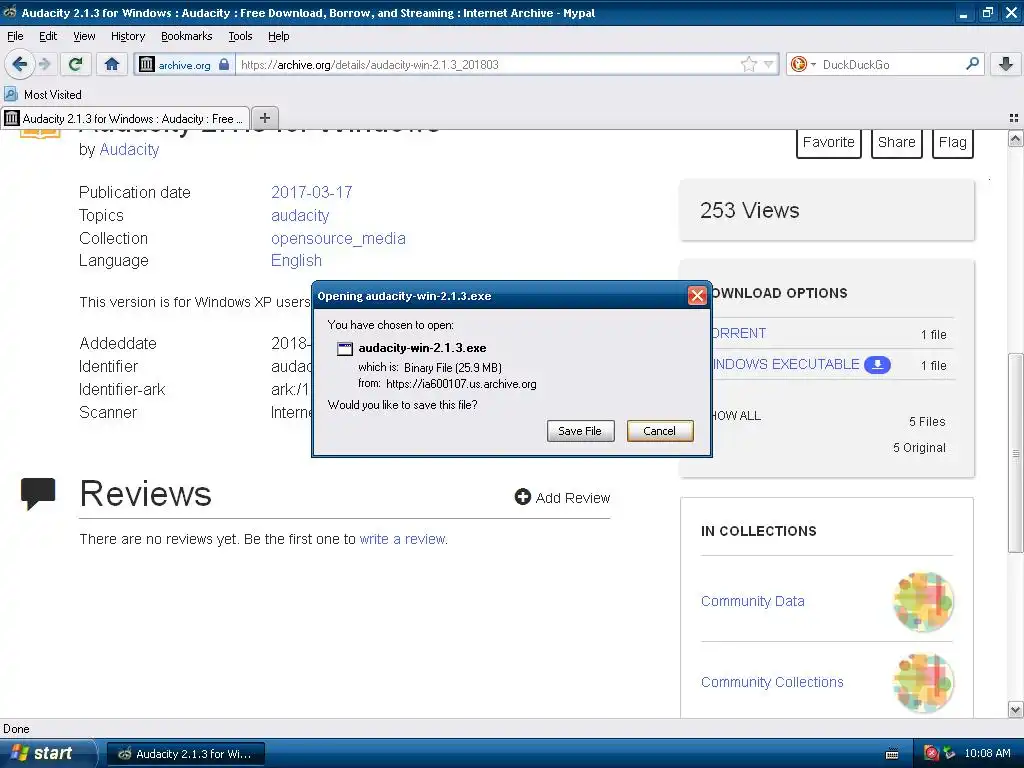Click the write a review link
The width and height of the screenshot is (1024, 768).
pyautogui.click(x=402, y=539)
